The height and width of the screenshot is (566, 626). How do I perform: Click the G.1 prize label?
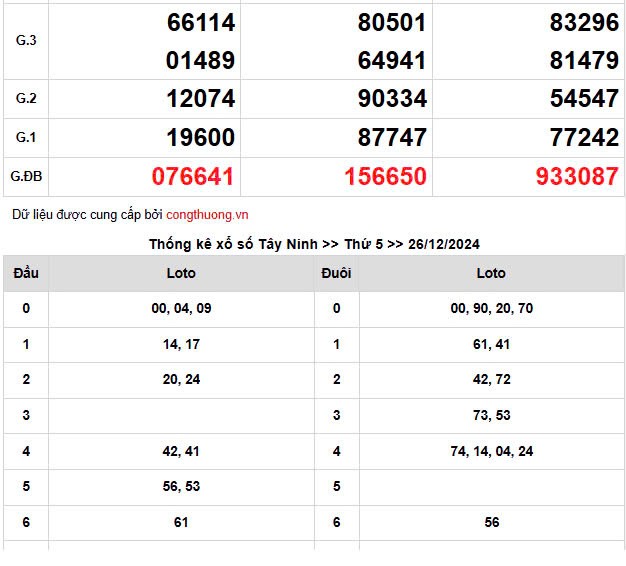click(x=27, y=138)
